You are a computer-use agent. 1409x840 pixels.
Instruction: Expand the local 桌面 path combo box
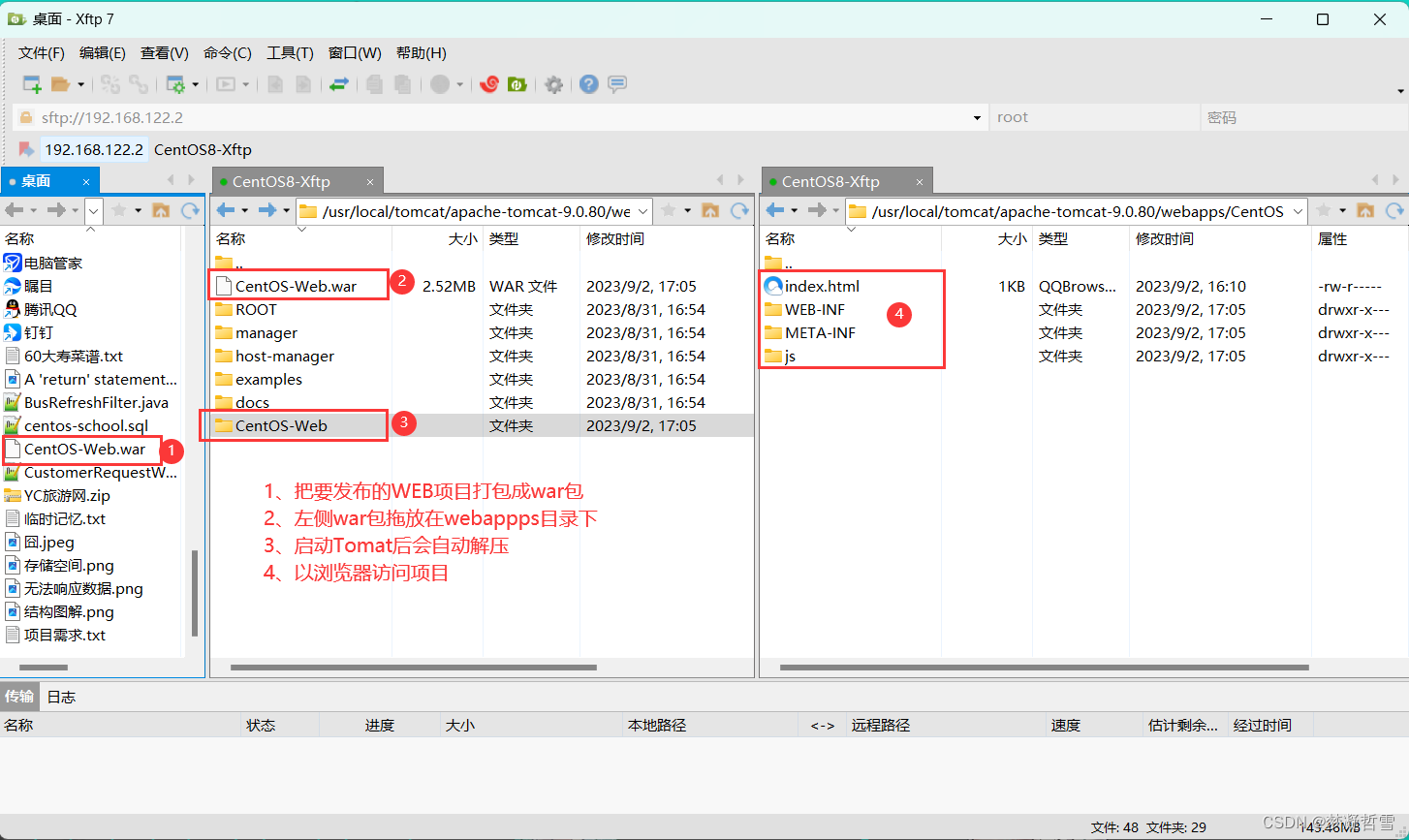94,210
